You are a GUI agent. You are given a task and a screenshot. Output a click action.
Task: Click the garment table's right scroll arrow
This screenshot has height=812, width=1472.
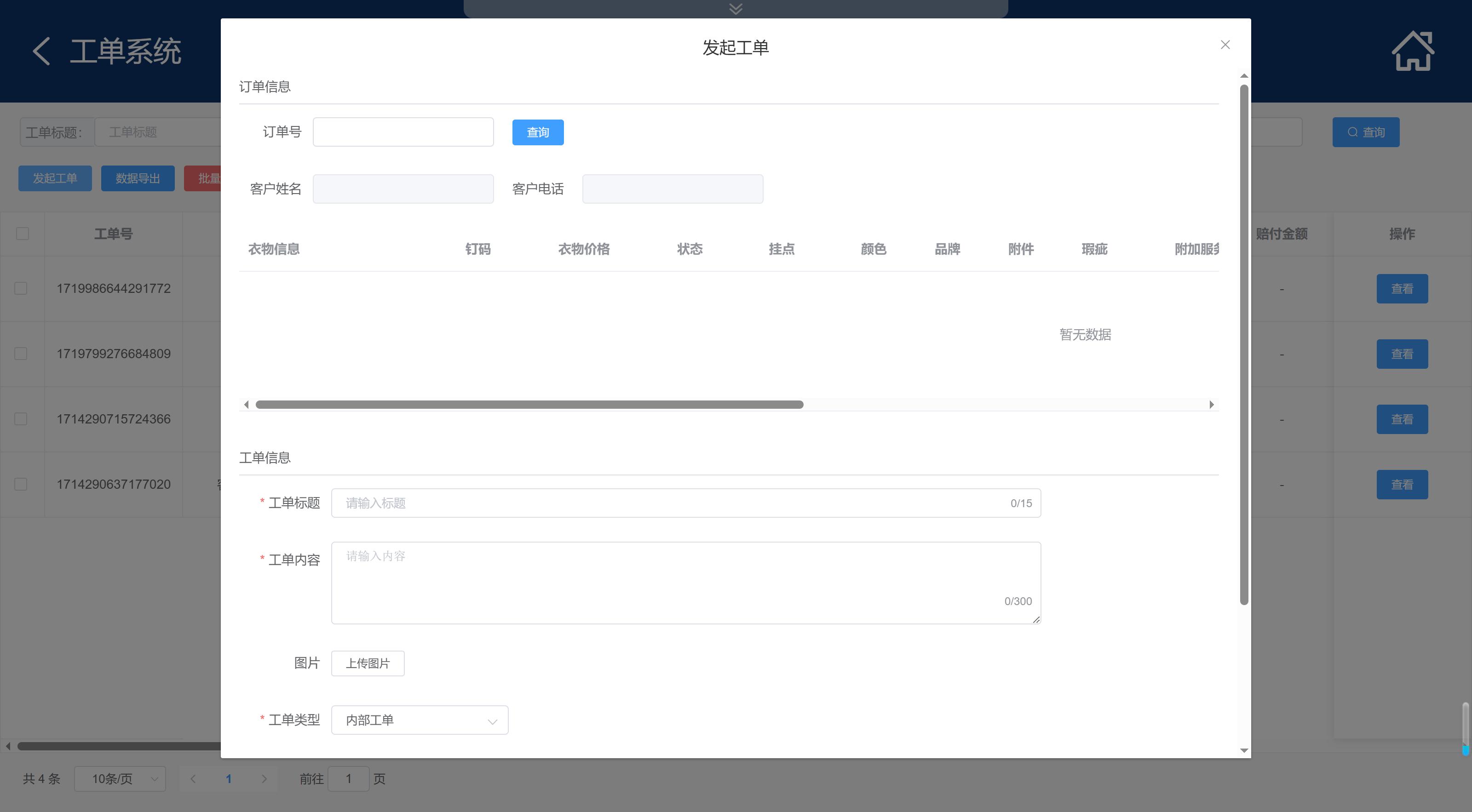point(1211,405)
